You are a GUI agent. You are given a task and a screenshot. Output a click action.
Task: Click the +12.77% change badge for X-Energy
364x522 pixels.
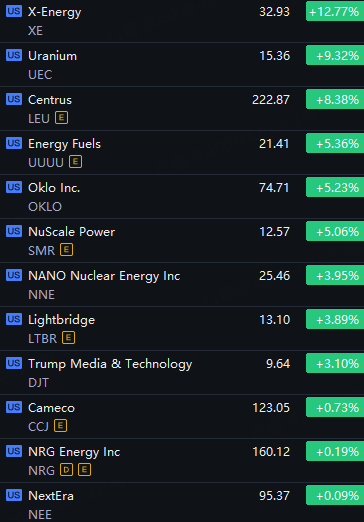coord(335,12)
